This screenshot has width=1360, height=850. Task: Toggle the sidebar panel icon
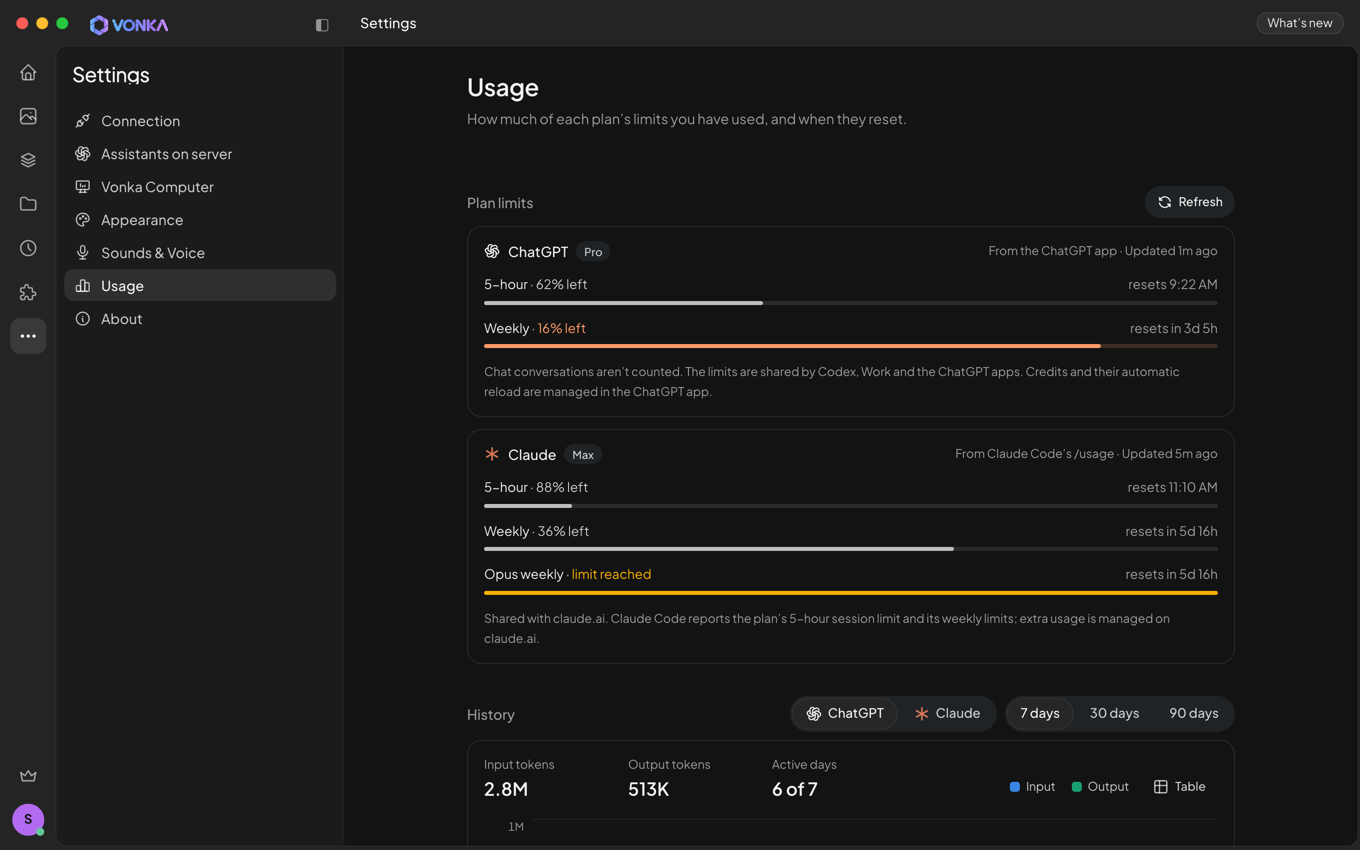tap(322, 25)
